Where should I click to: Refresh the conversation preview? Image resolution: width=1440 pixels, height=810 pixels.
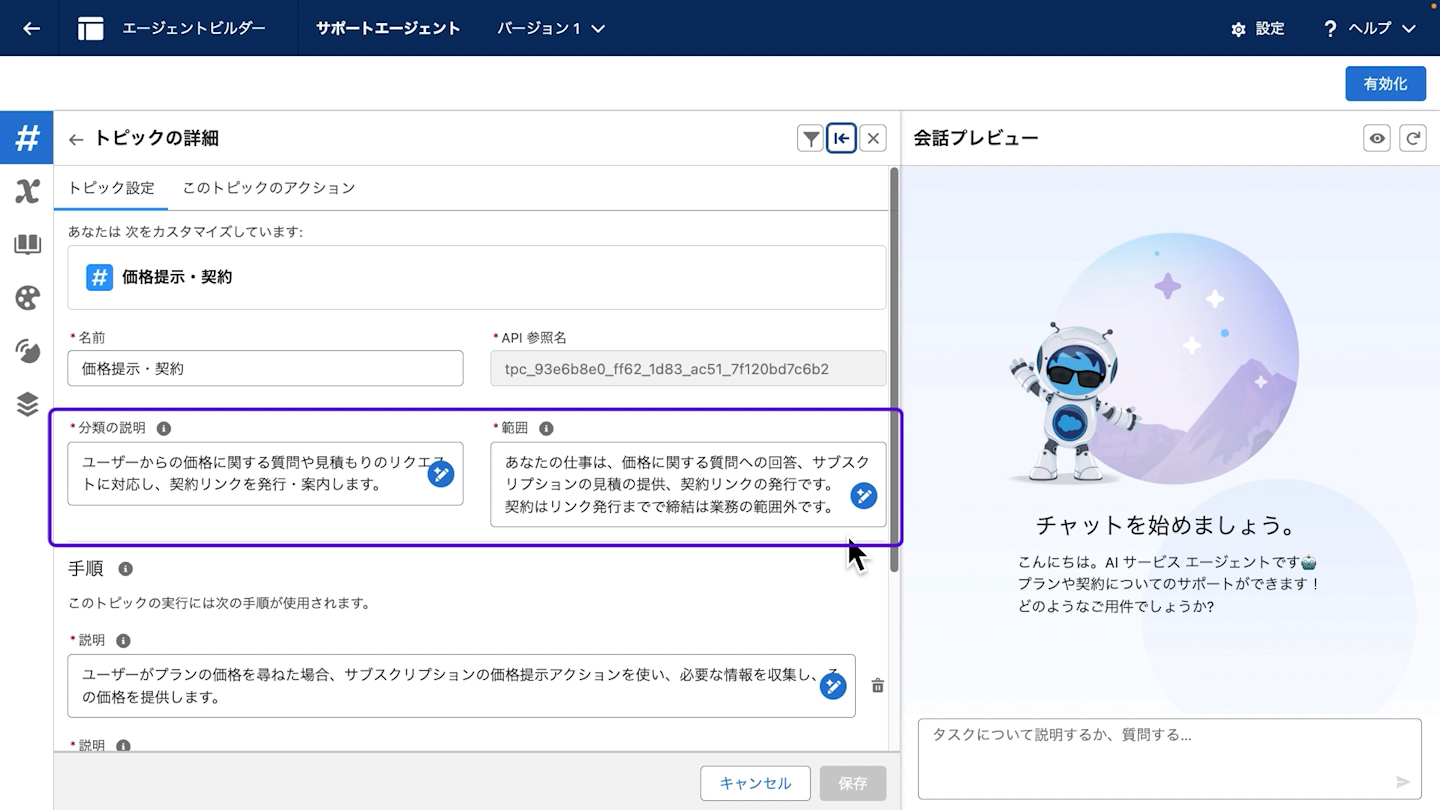tap(1412, 139)
